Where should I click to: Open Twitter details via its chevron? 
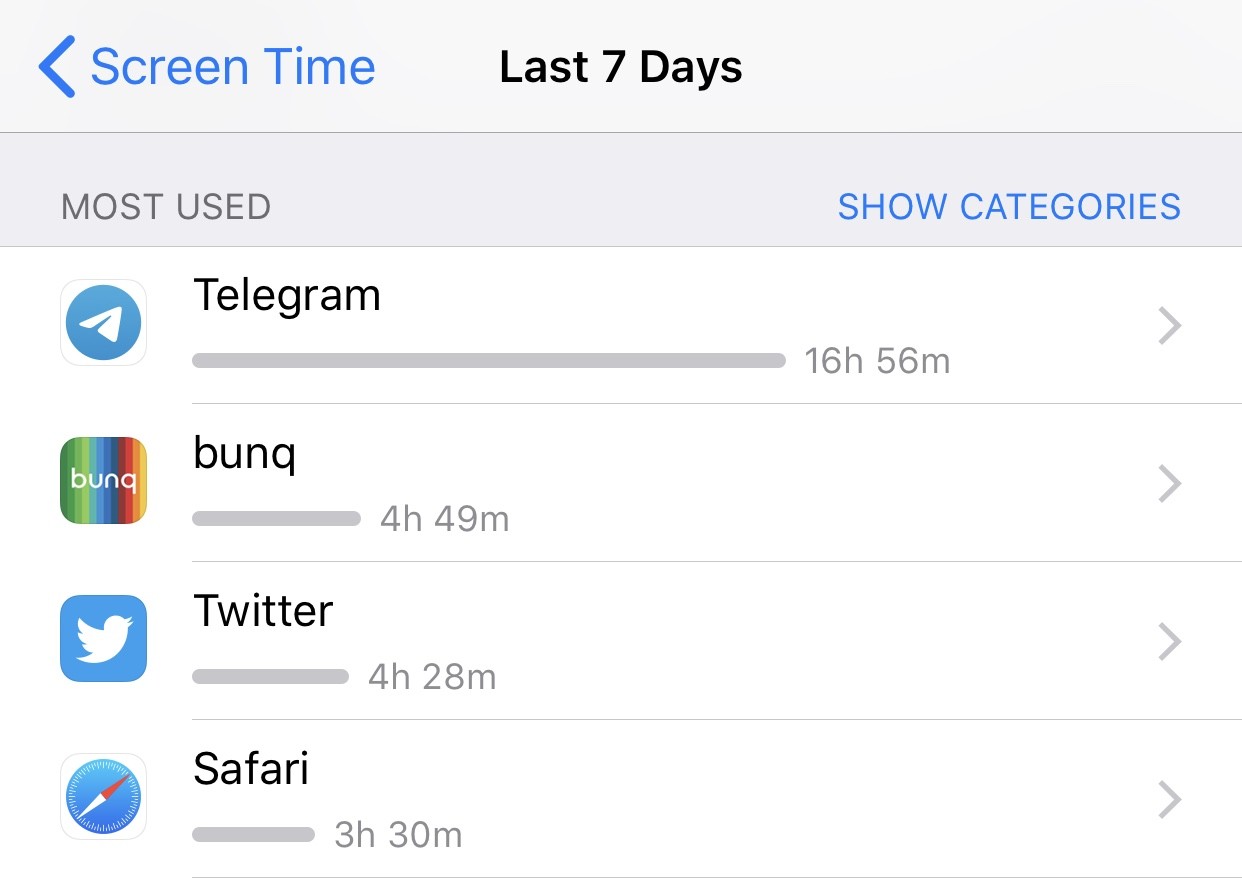1170,641
